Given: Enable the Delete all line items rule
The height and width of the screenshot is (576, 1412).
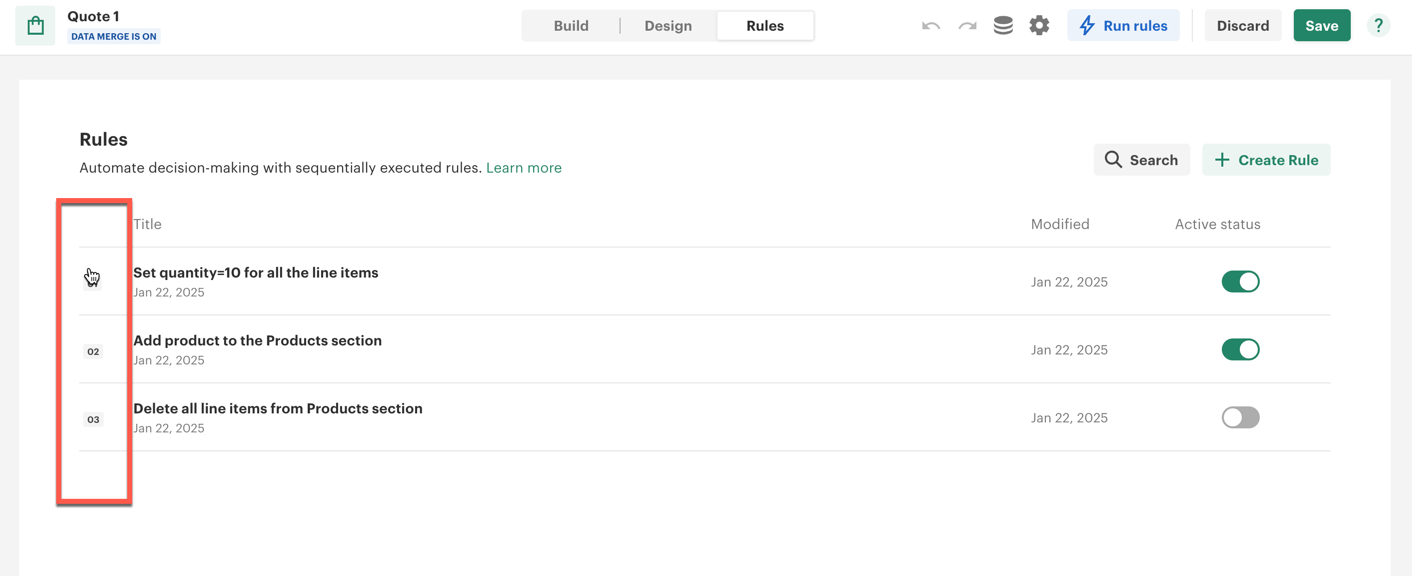Looking at the screenshot, I should tap(1240, 418).
